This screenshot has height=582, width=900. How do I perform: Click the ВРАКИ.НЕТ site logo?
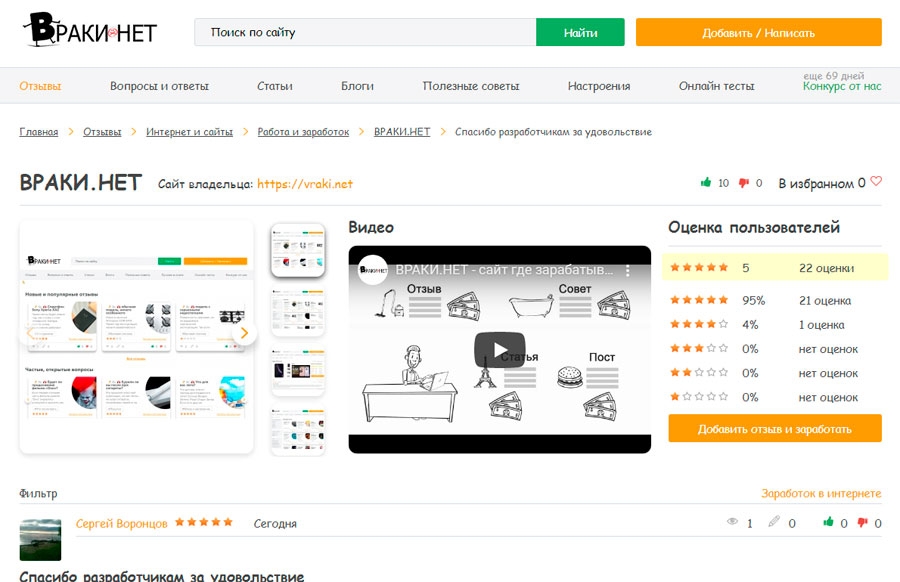coord(90,30)
